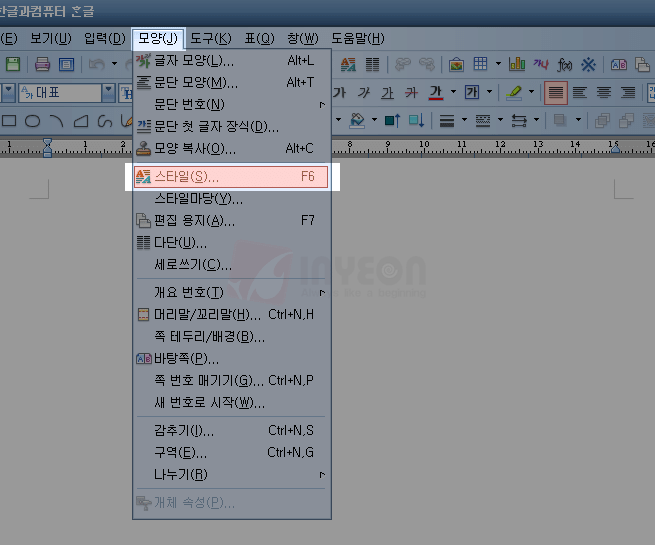Toggle underline 가 formatting

[387, 92]
